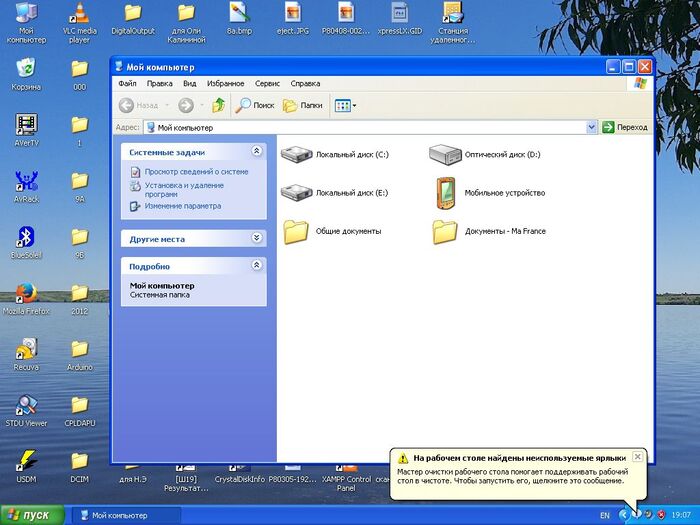Expand the address bar dropdown arrow

592,128
